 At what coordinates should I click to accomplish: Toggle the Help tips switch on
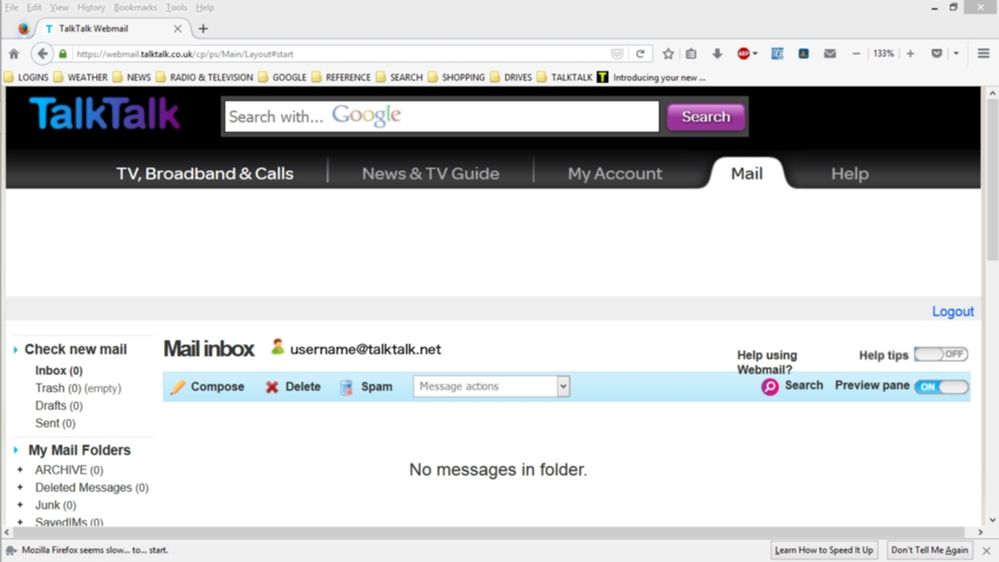tap(940, 355)
